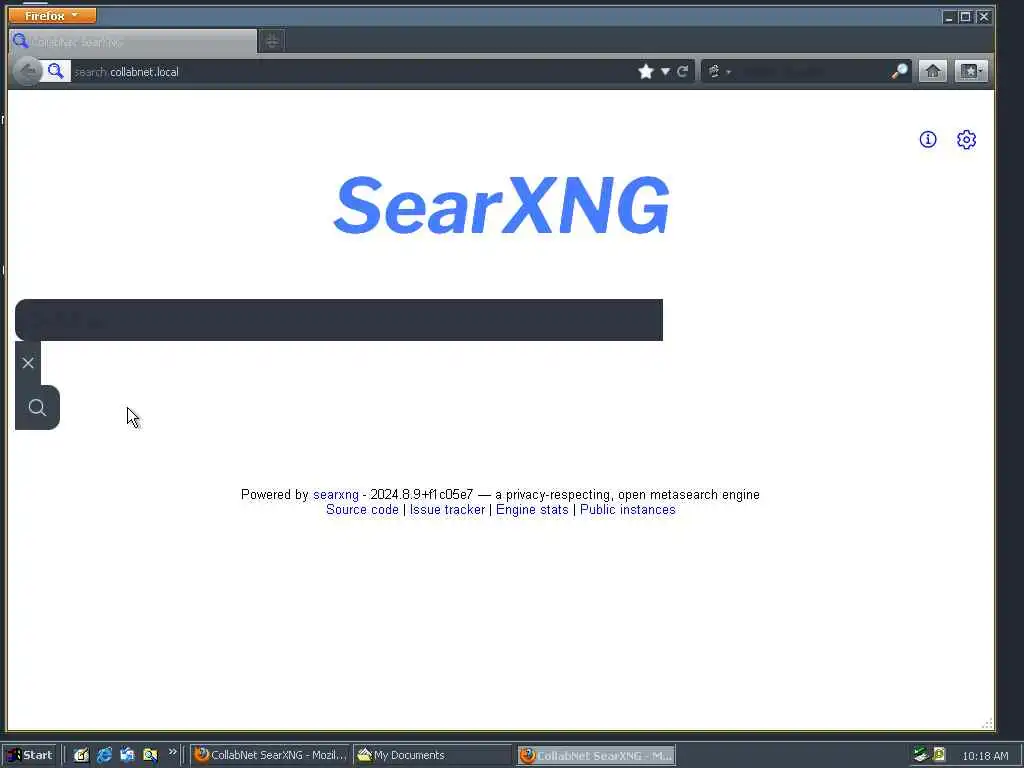Launch Outlook Express from Quick Launch
1024x768 pixels.
click(x=127, y=755)
